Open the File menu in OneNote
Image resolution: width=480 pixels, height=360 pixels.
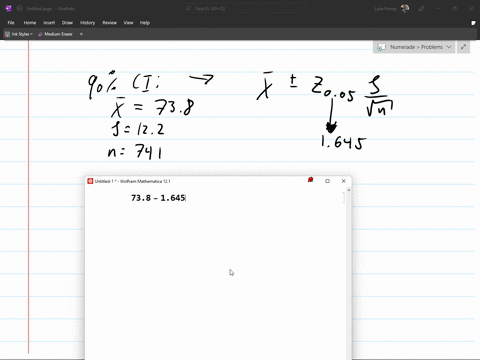coord(11,23)
